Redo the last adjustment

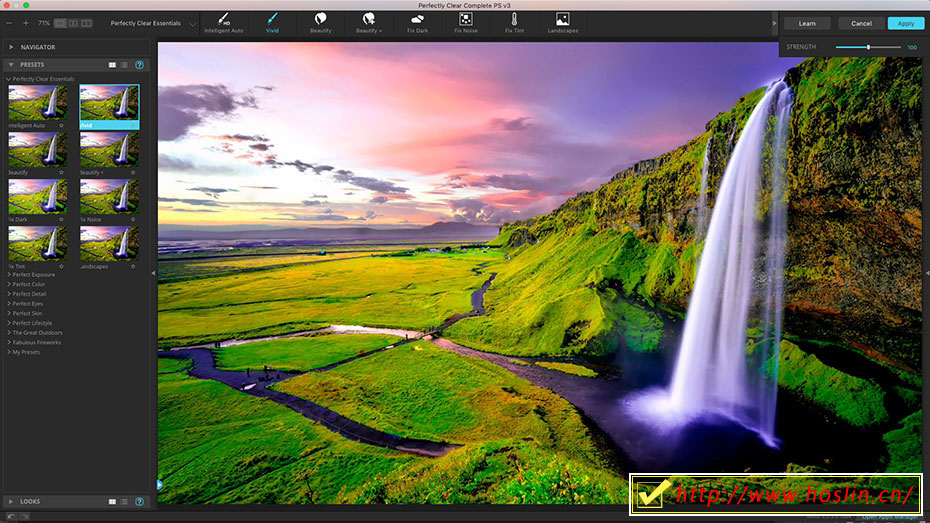pyautogui.click(x=24, y=516)
